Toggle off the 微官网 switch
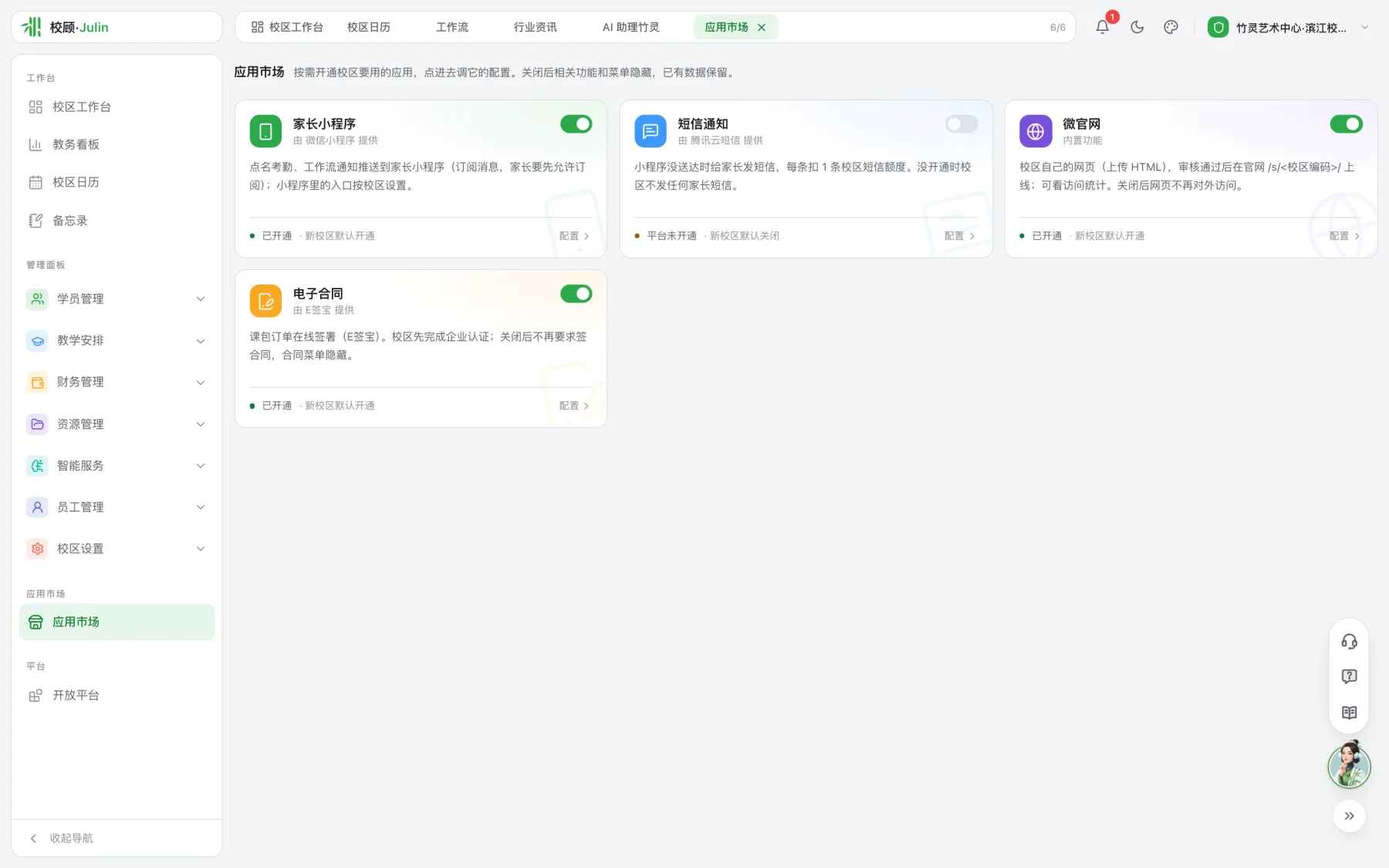Viewport: 1389px width, 868px height. (1346, 124)
